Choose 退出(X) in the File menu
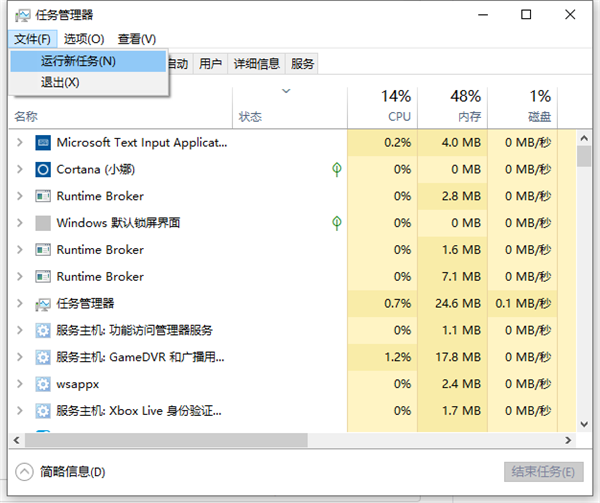 point(60,82)
